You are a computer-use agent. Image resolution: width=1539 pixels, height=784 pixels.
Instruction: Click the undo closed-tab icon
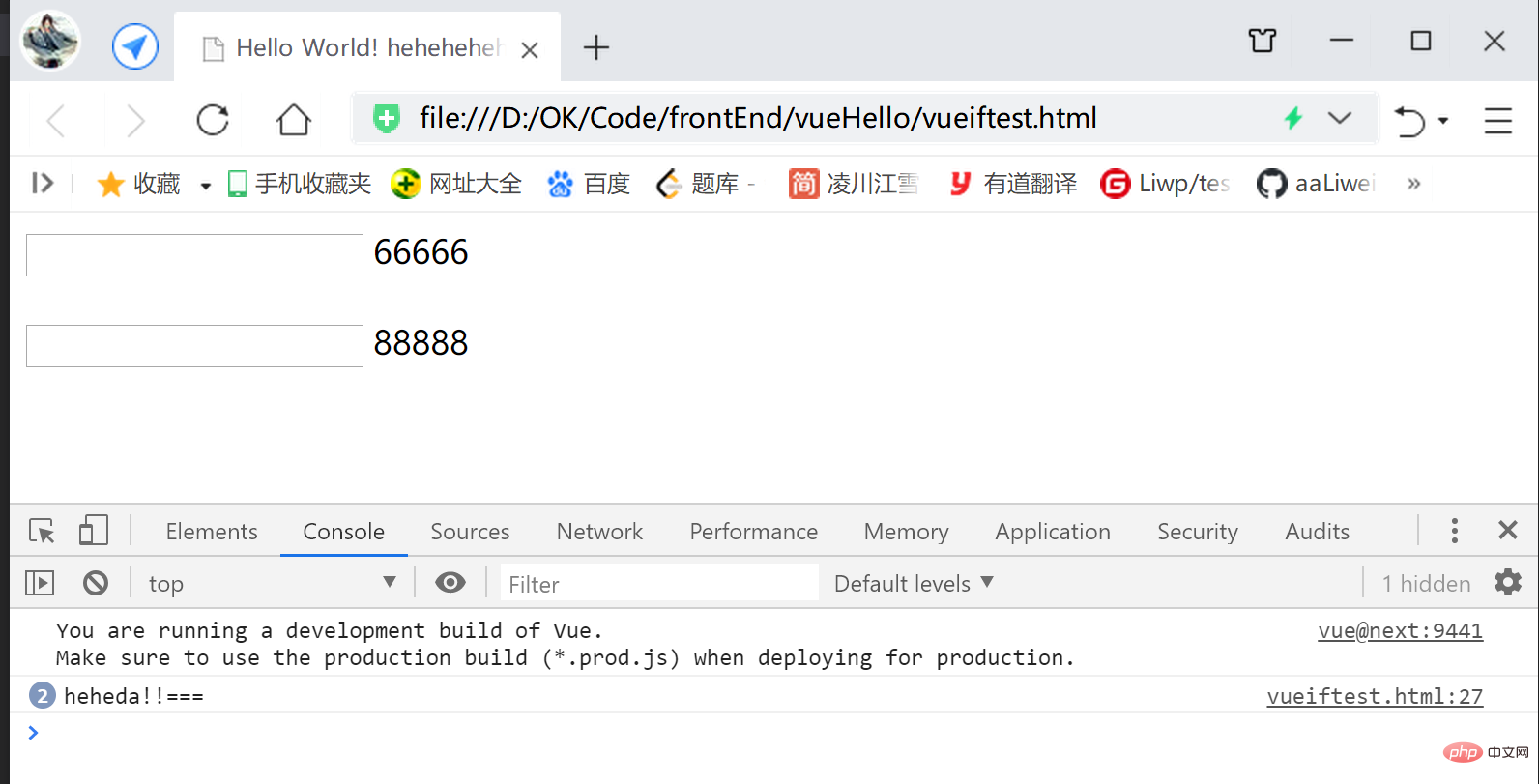[1409, 121]
